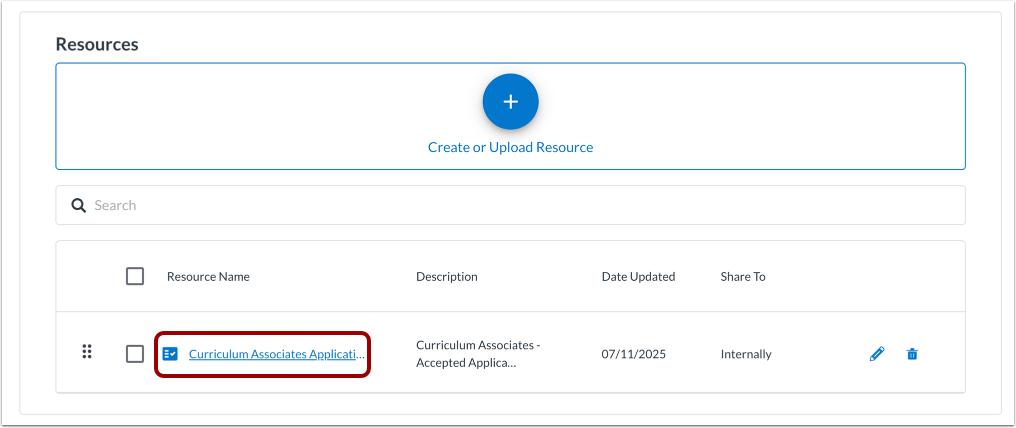Click the Resource Name column header

[208, 276]
